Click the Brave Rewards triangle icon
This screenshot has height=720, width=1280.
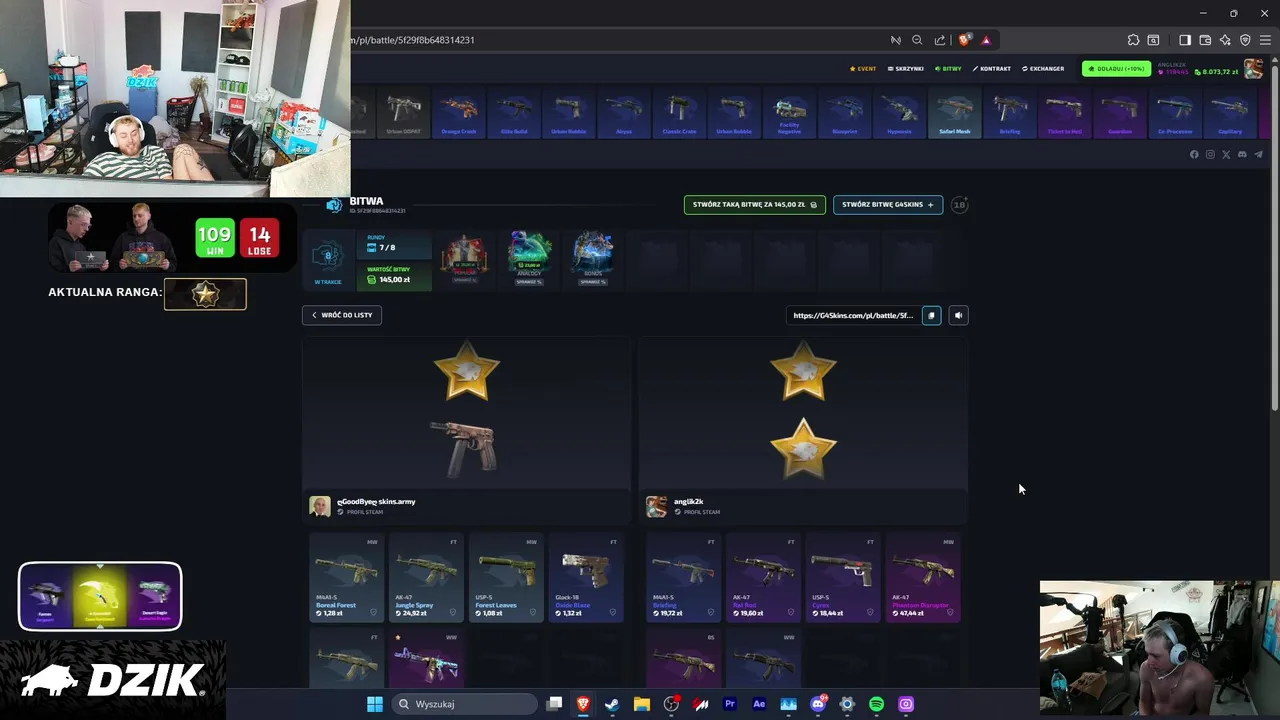click(986, 40)
